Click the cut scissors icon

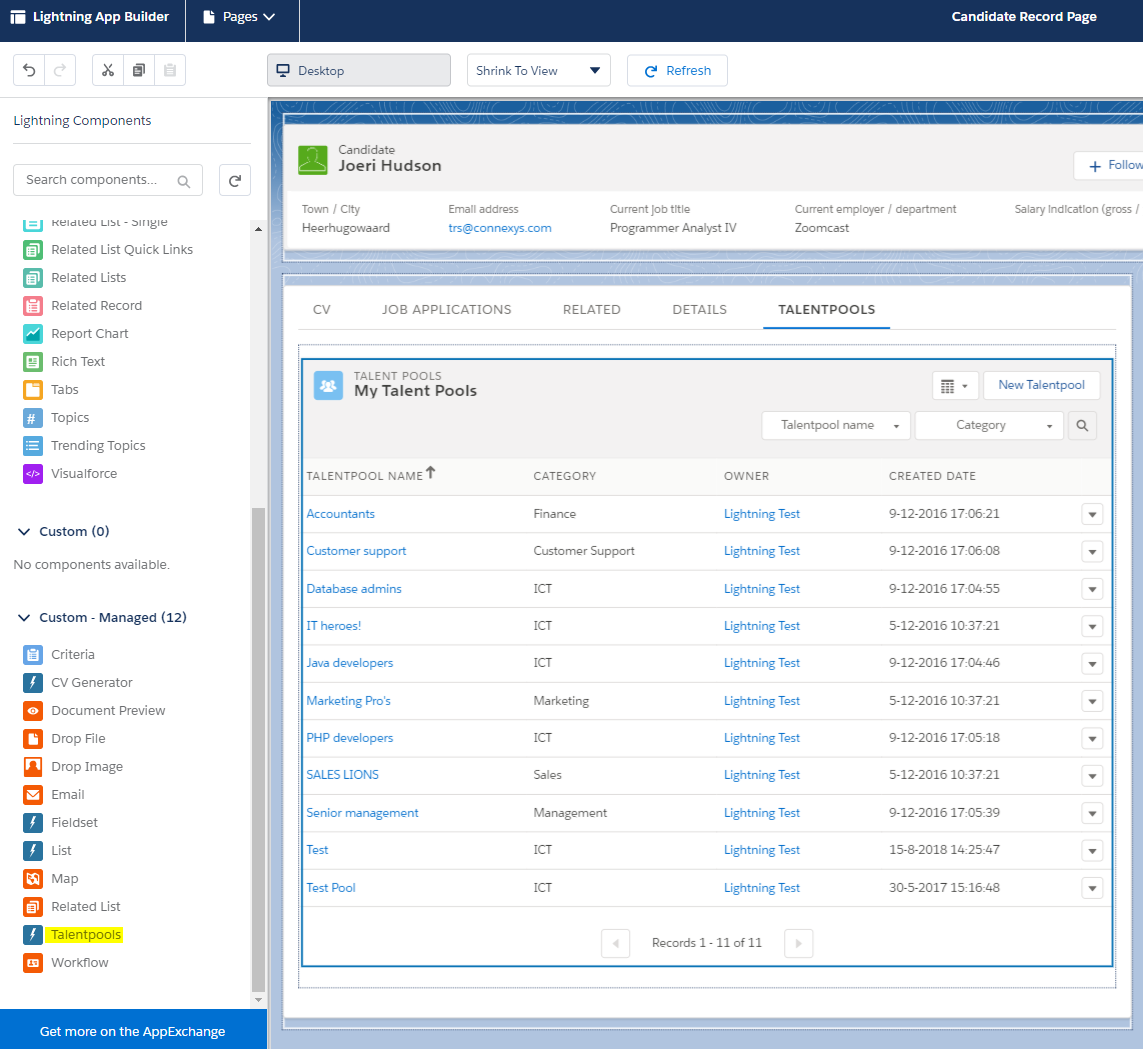[x=108, y=70]
